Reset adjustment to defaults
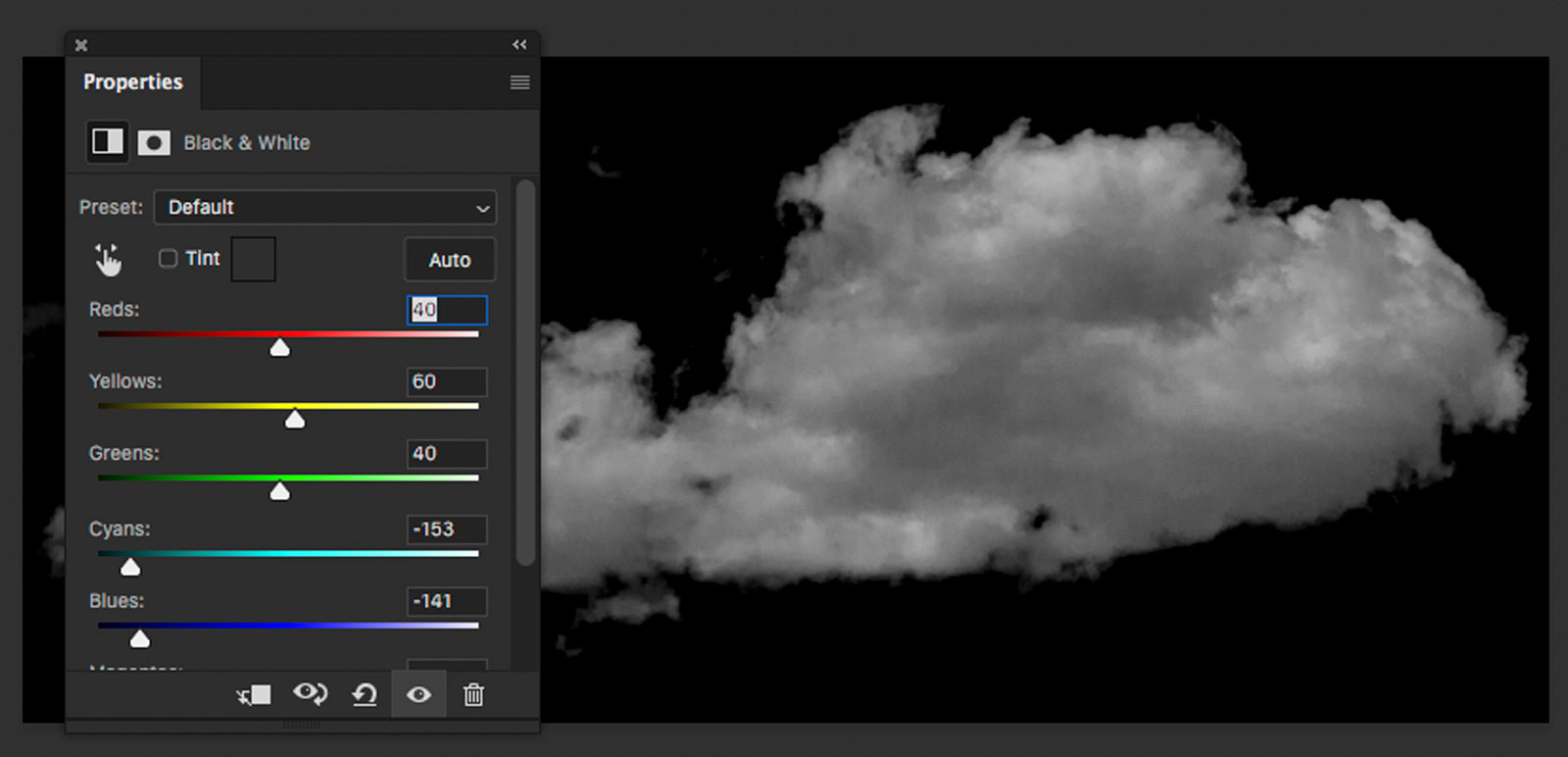 (365, 695)
